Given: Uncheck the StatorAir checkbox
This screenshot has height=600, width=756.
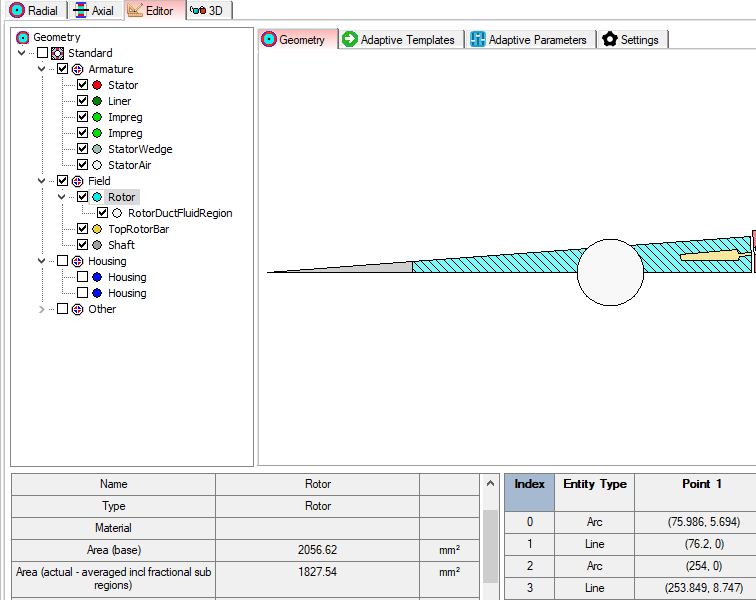Looking at the screenshot, I should (x=82, y=164).
